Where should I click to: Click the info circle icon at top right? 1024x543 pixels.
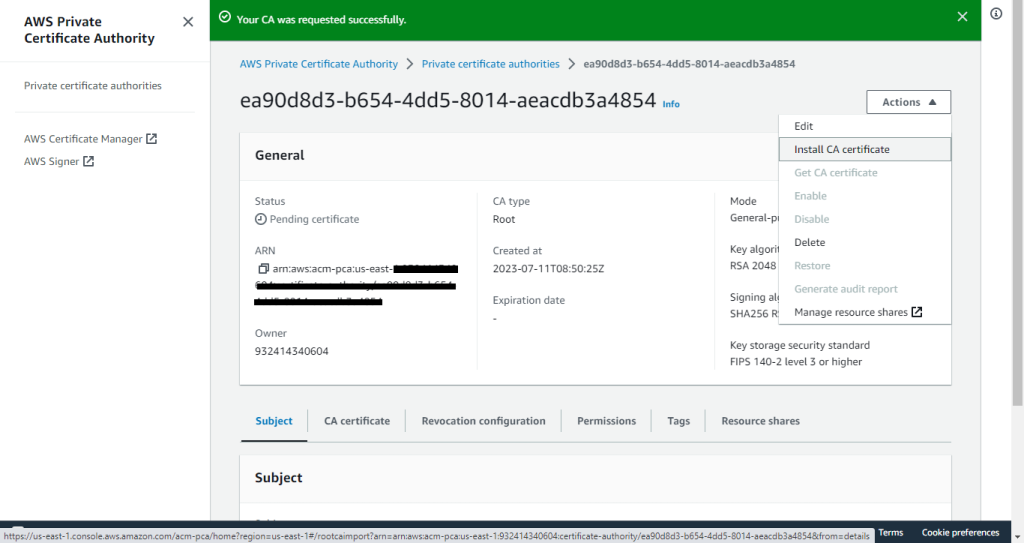coord(996,14)
